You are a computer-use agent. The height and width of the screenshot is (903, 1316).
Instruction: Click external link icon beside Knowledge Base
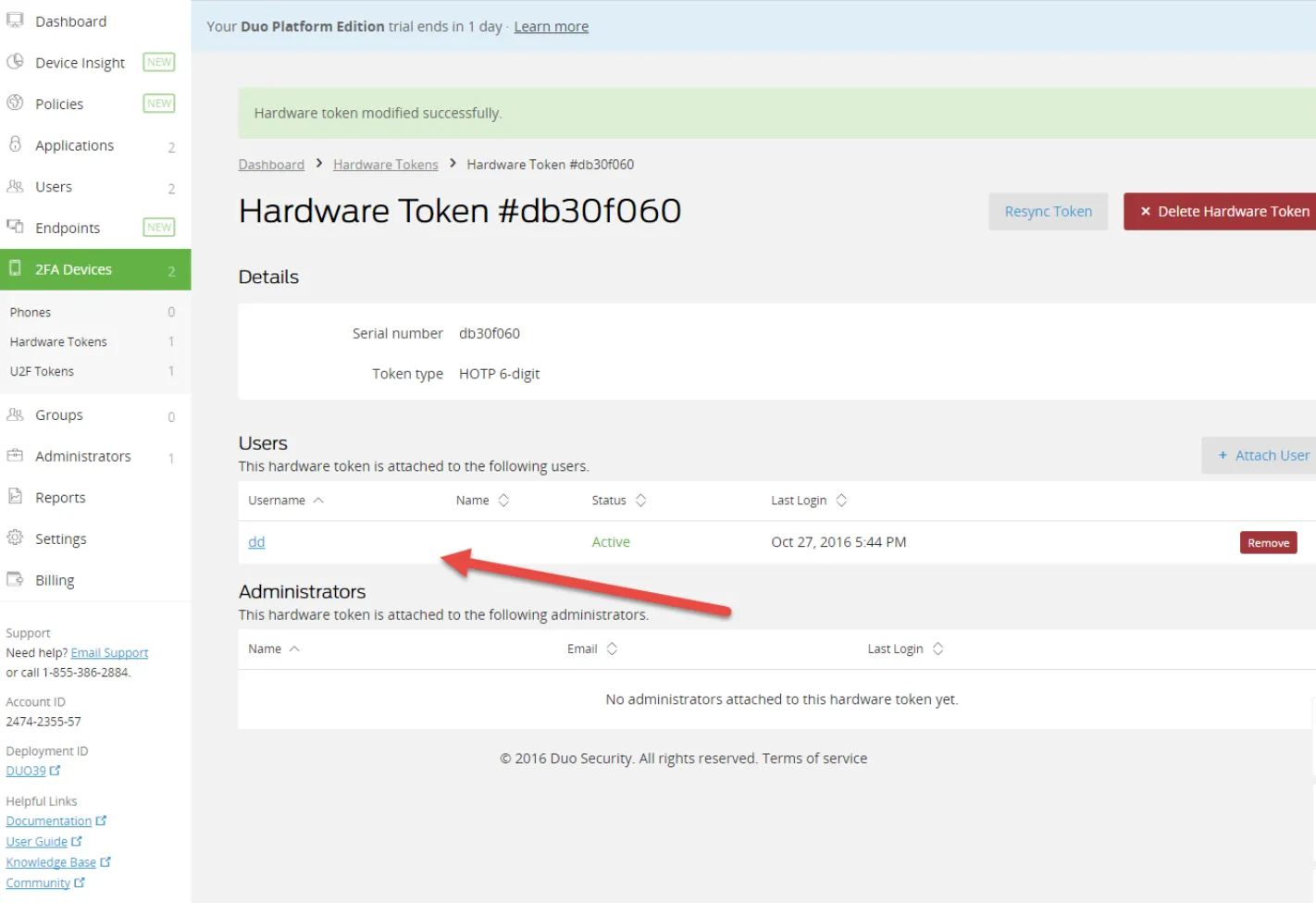click(106, 862)
